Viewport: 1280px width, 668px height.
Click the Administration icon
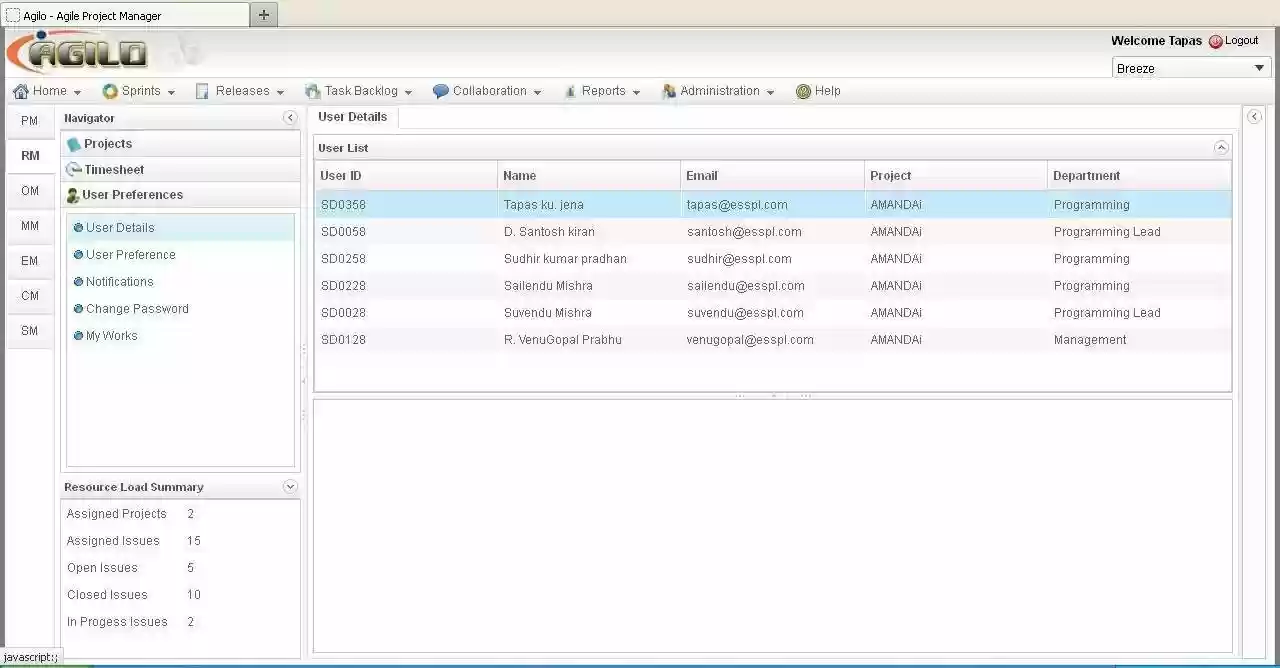668,90
